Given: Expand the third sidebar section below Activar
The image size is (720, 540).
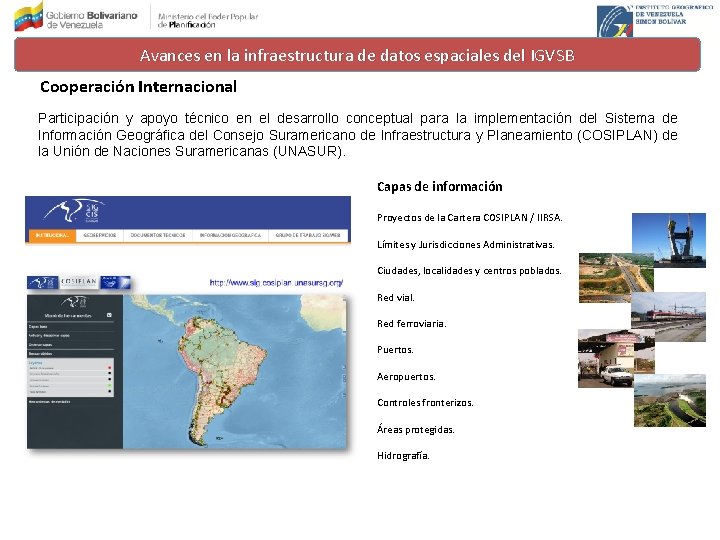Looking at the screenshot, I should [x=71, y=345].
